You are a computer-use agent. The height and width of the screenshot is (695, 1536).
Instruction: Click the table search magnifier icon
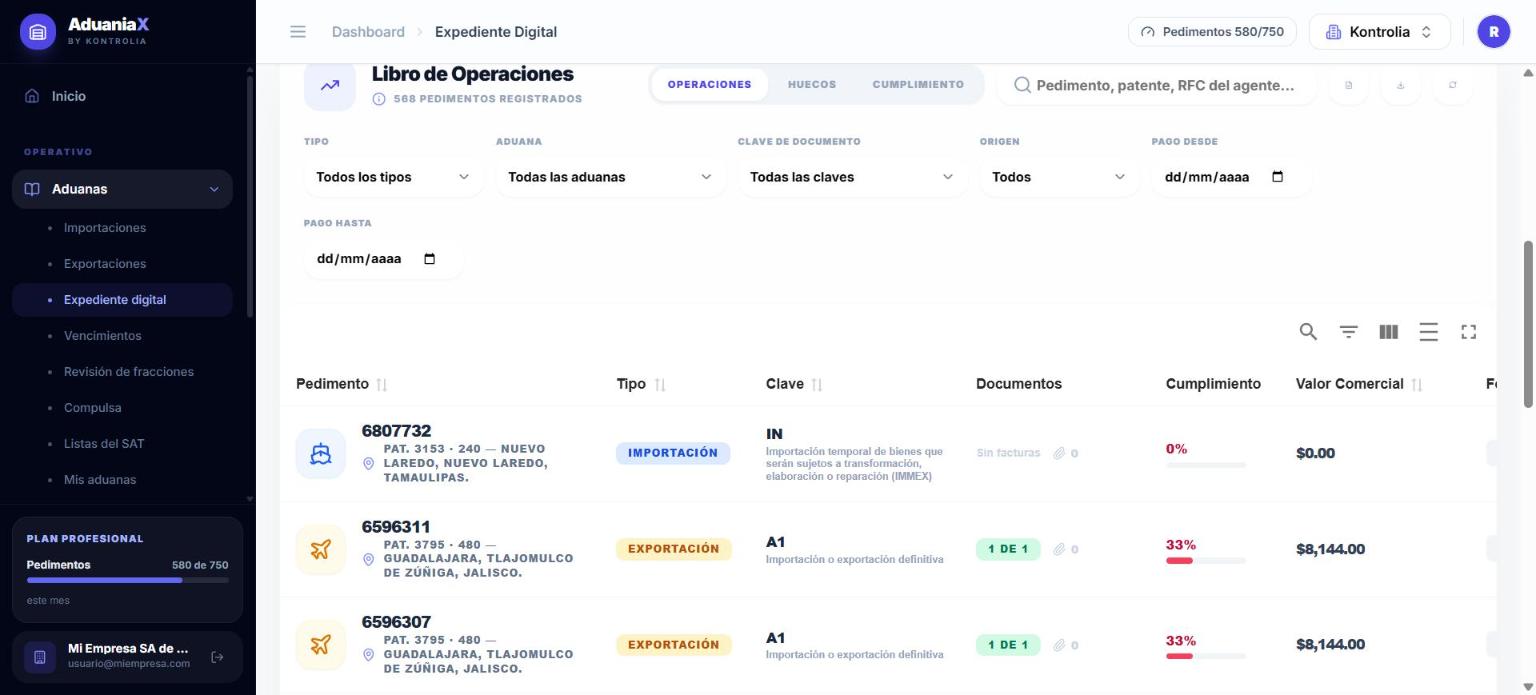tap(1308, 332)
